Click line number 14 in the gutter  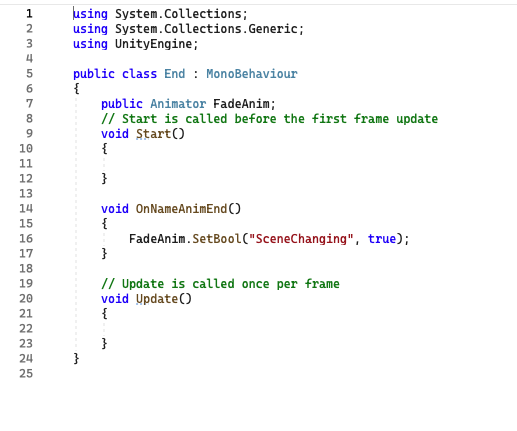pos(26,209)
